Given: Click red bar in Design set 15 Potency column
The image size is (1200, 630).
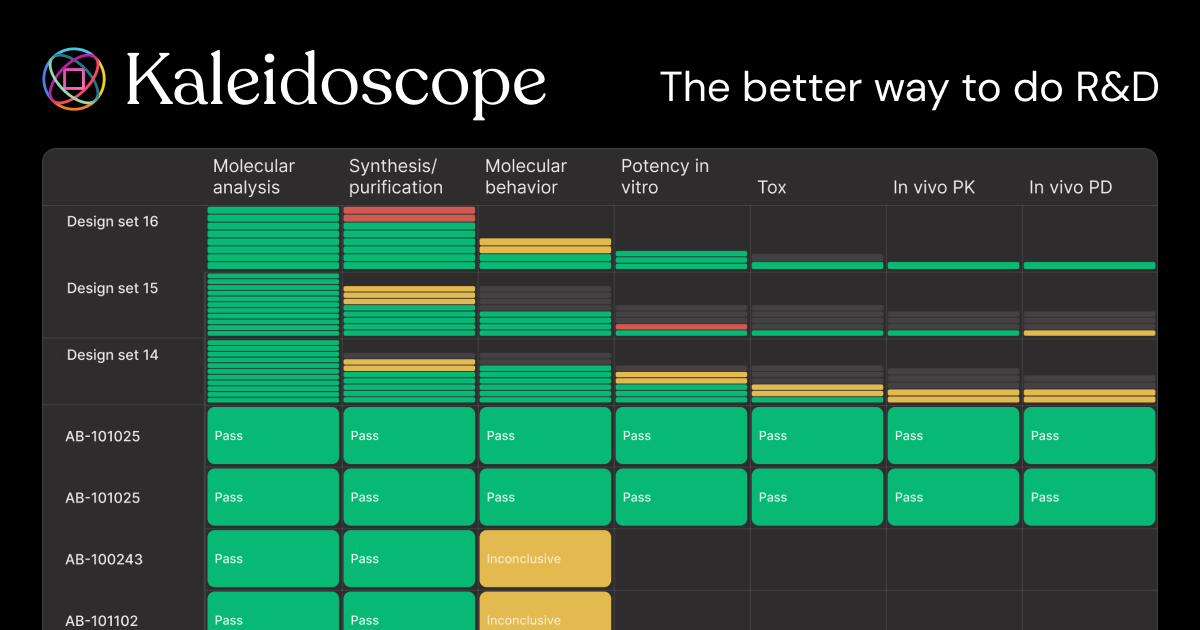Looking at the screenshot, I should pyautogui.click(x=681, y=326).
